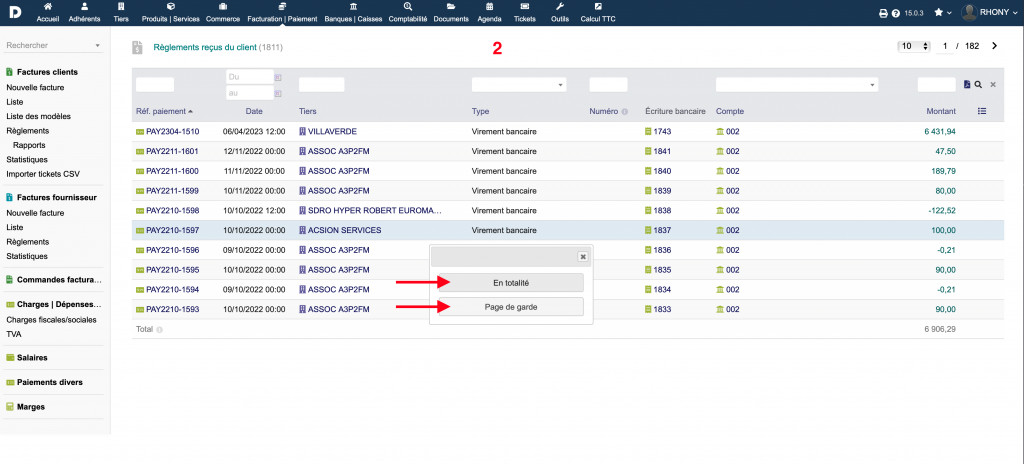Image resolution: width=1024 pixels, height=464 pixels.
Task: Go to next page with arrow
Action: point(994,46)
